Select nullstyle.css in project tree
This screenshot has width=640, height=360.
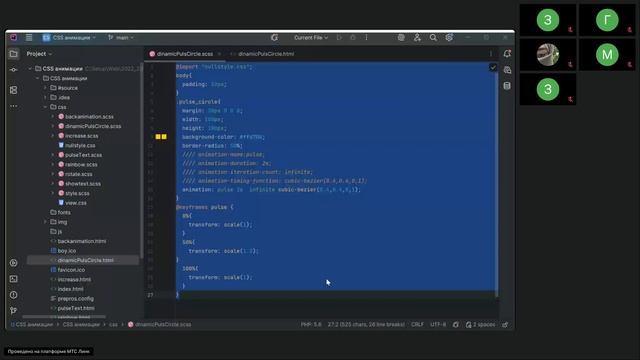(x=80, y=145)
